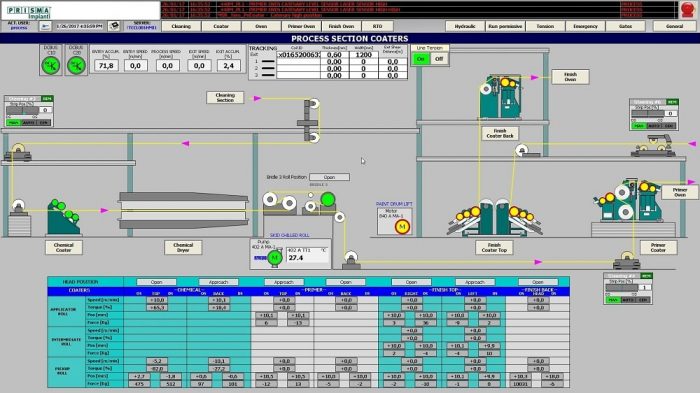Set lower right steering unit to CEN
The image size is (700, 393).
coord(643,300)
